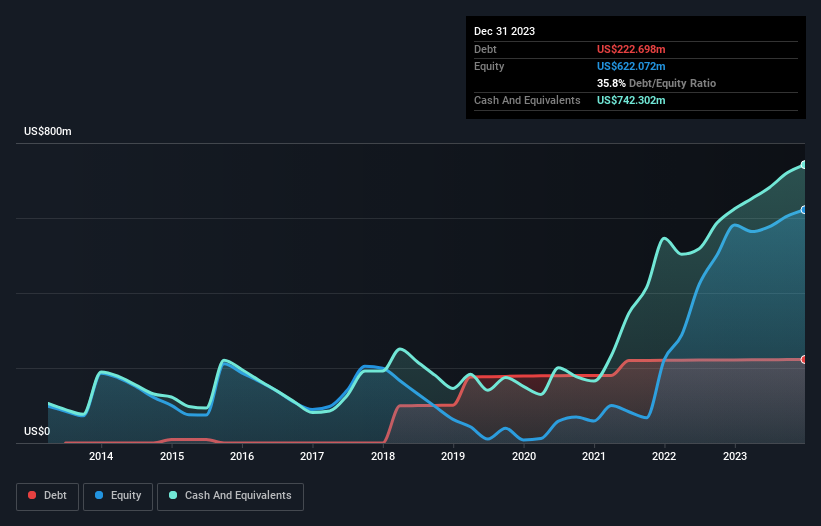Click the Dec 31 2023 tooltip date
This screenshot has width=821, height=526.
click(x=504, y=31)
